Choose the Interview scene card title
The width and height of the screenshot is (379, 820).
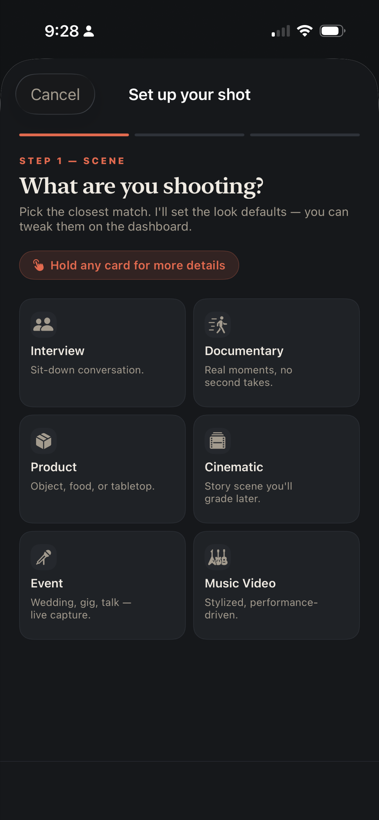(58, 351)
